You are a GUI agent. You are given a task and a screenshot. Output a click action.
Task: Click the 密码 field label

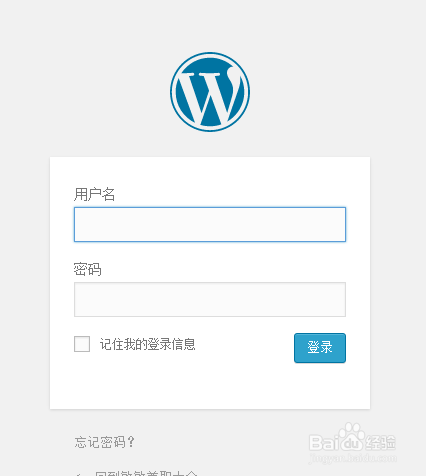87,269
